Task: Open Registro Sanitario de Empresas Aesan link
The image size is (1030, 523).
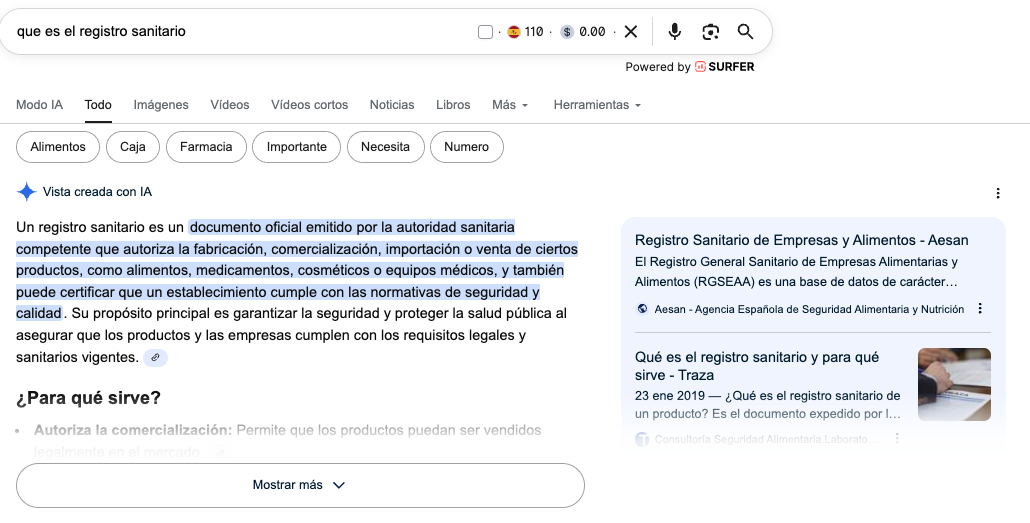Action: pyautogui.click(x=801, y=240)
